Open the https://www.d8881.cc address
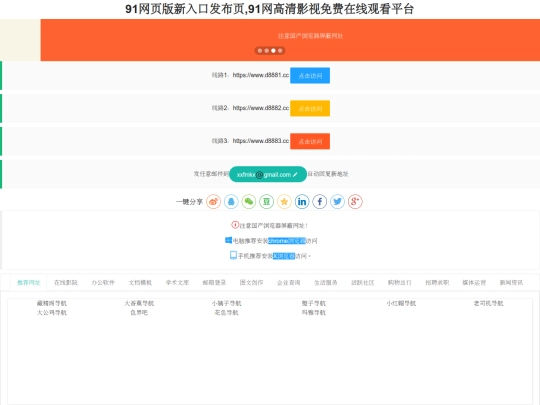 coord(261,75)
